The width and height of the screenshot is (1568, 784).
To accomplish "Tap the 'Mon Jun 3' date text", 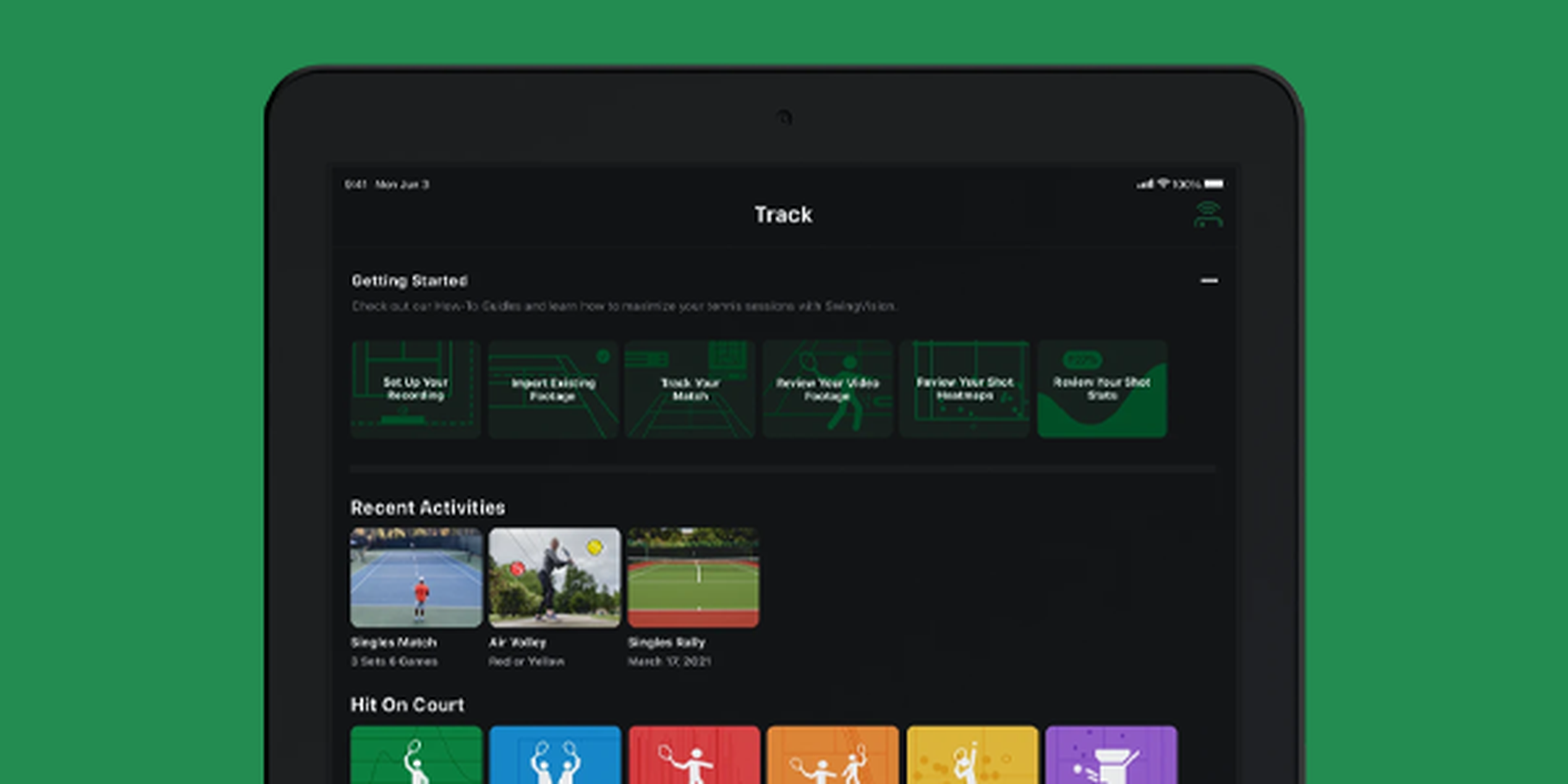I will (402, 184).
